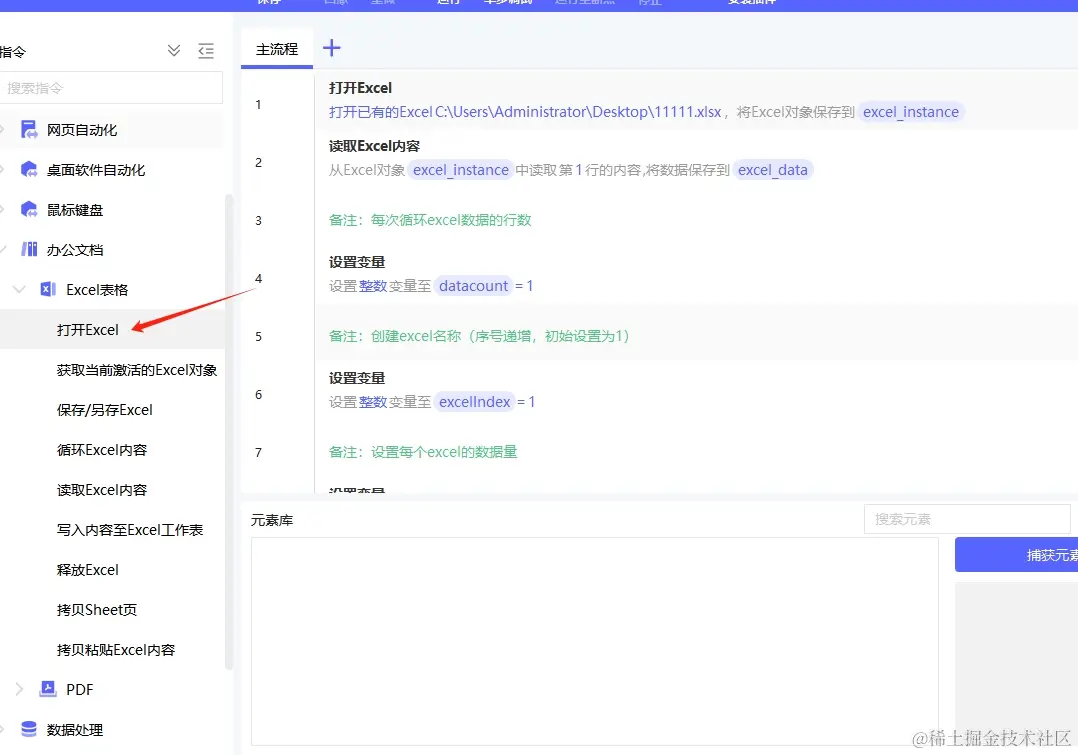Select 循环Excel内容 command
This screenshot has width=1078, height=755.
click(102, 450)
